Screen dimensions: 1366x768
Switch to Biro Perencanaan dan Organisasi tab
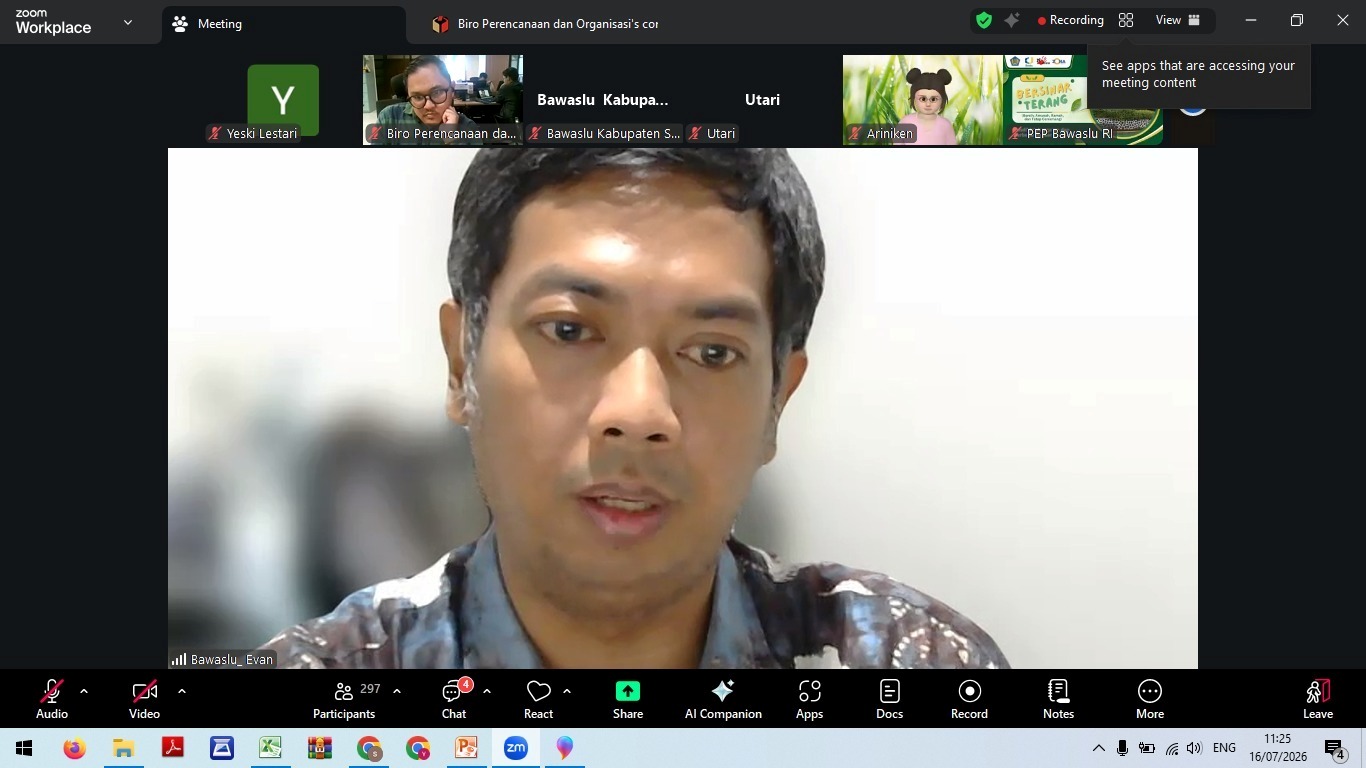point(545,24)
